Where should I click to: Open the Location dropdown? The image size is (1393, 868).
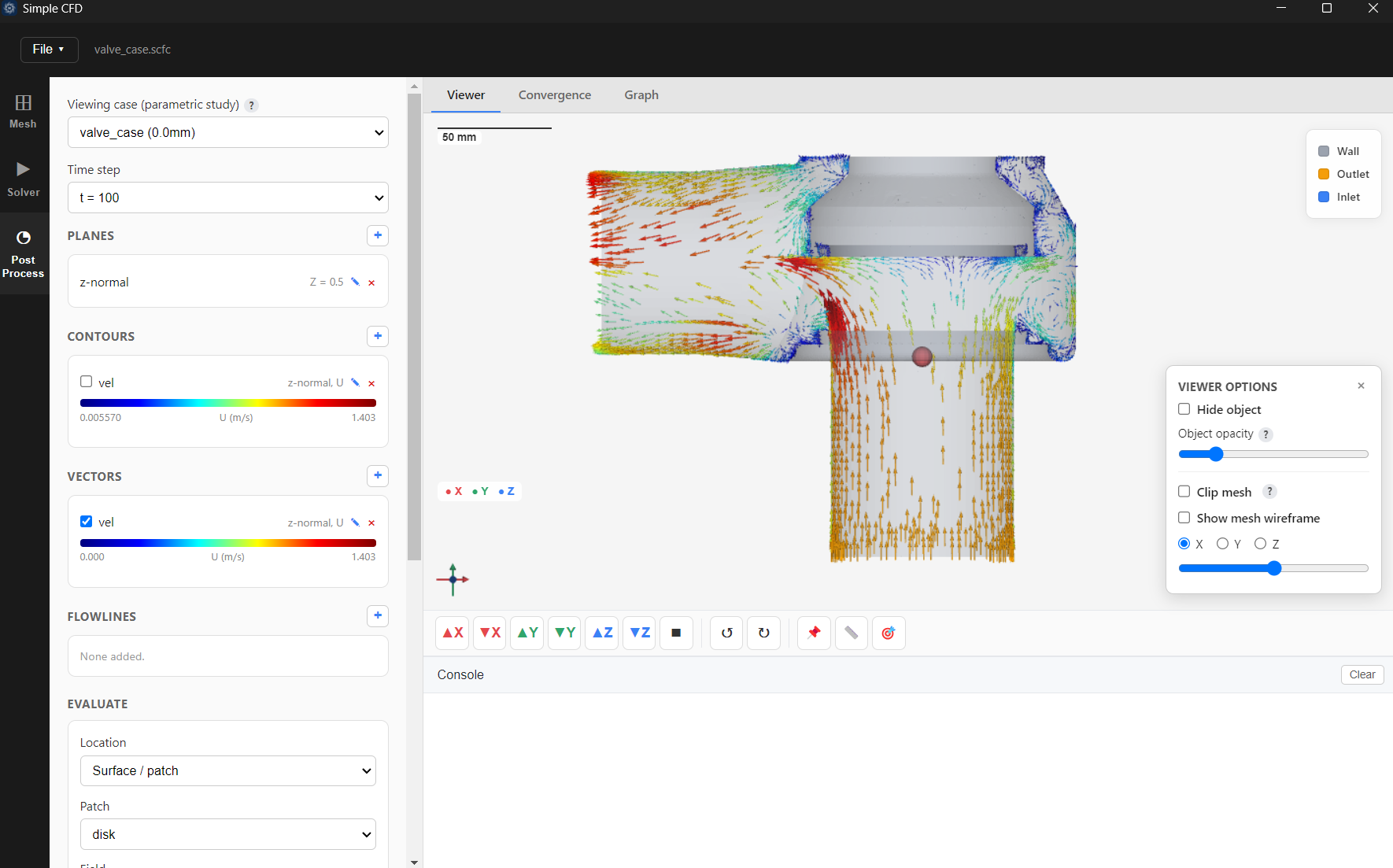click(x=228, y=770)
